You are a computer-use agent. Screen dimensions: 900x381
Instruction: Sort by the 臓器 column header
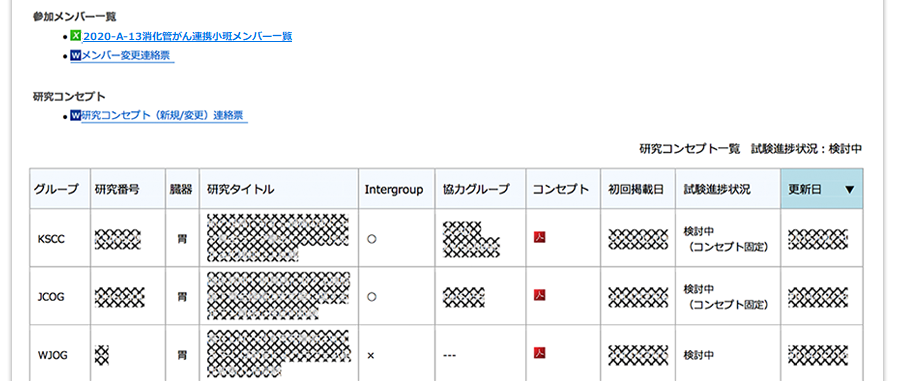(182, 189)
